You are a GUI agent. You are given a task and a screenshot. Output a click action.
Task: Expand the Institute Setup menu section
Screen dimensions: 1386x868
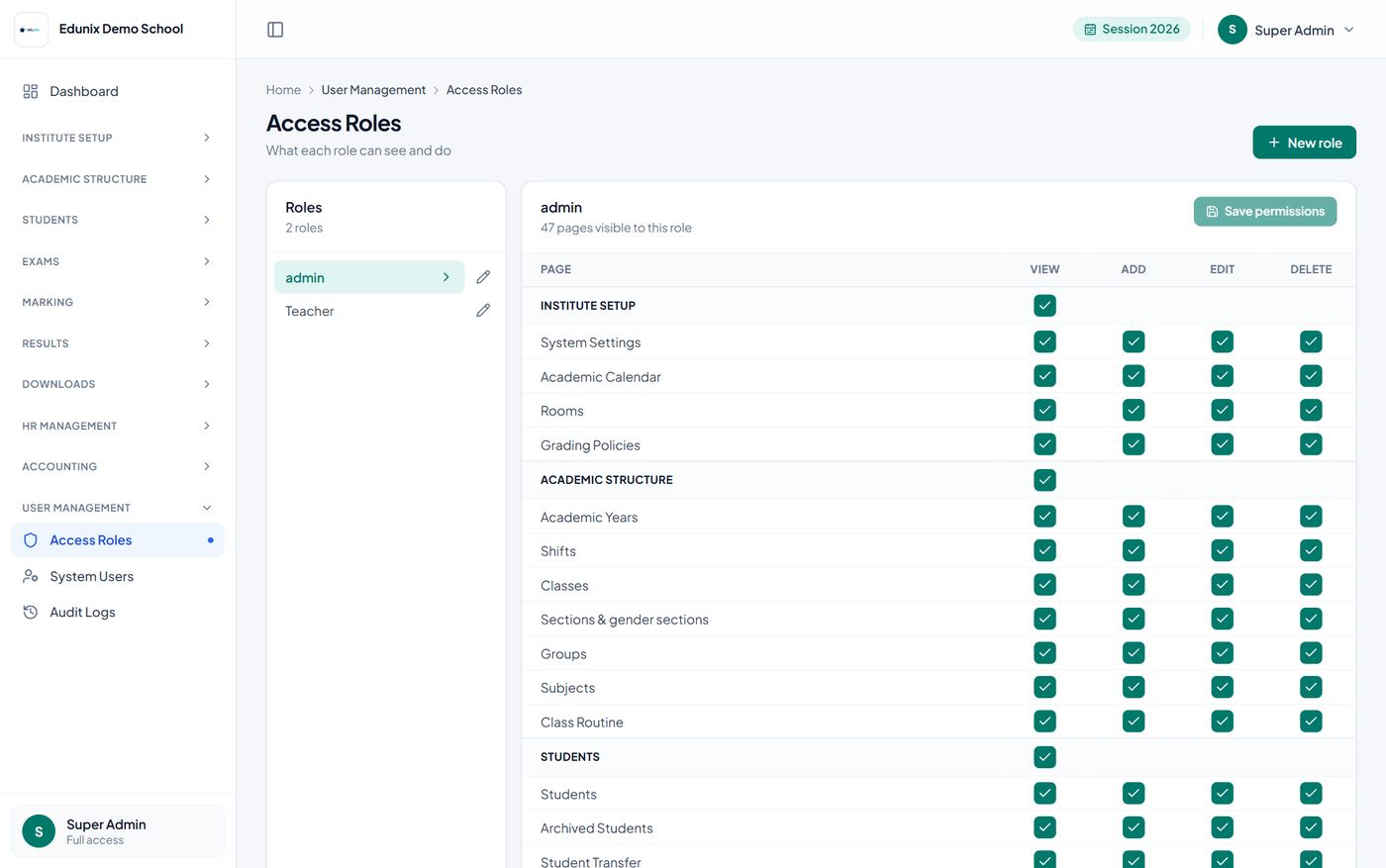[x=117, y=138]
